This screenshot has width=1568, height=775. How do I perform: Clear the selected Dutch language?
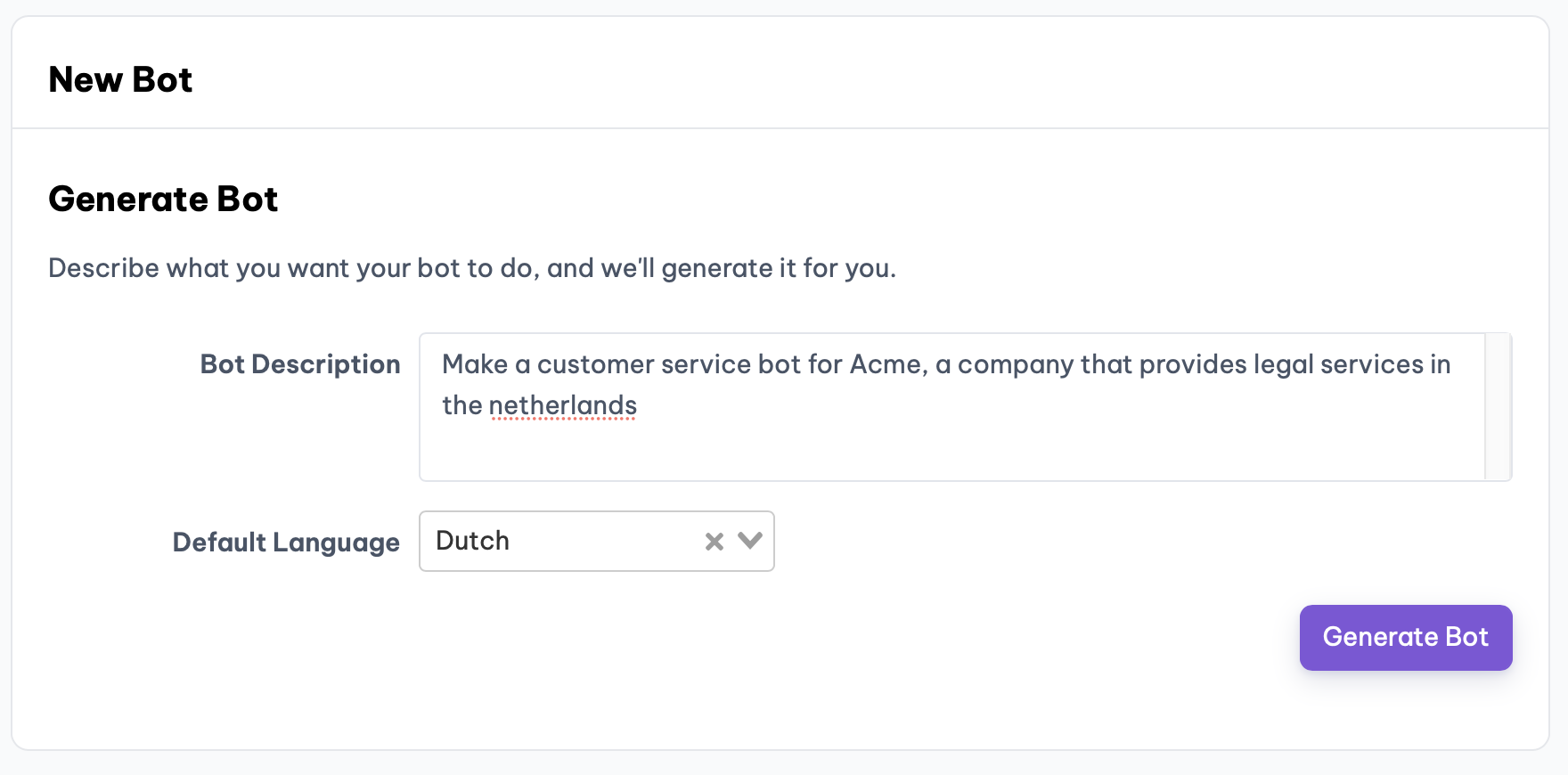714,542
